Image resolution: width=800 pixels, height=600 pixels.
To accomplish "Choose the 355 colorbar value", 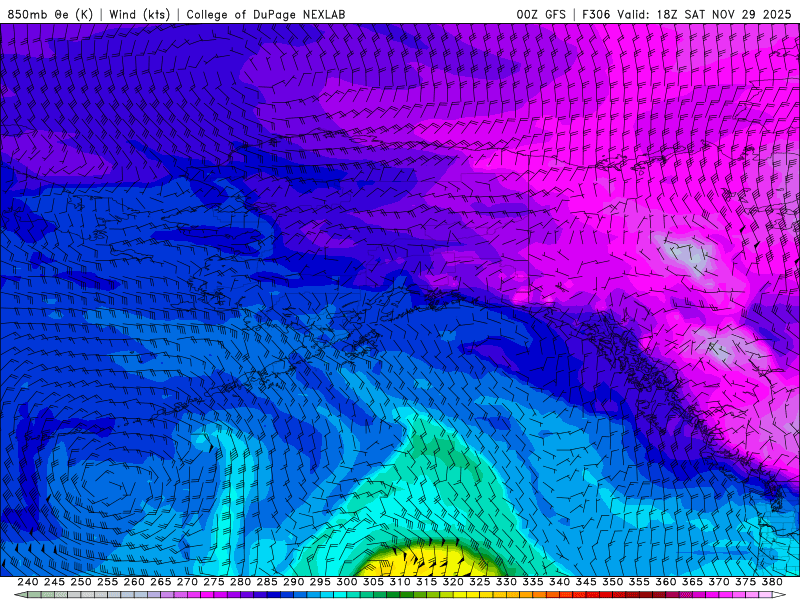I will click(x=639, y=582).
